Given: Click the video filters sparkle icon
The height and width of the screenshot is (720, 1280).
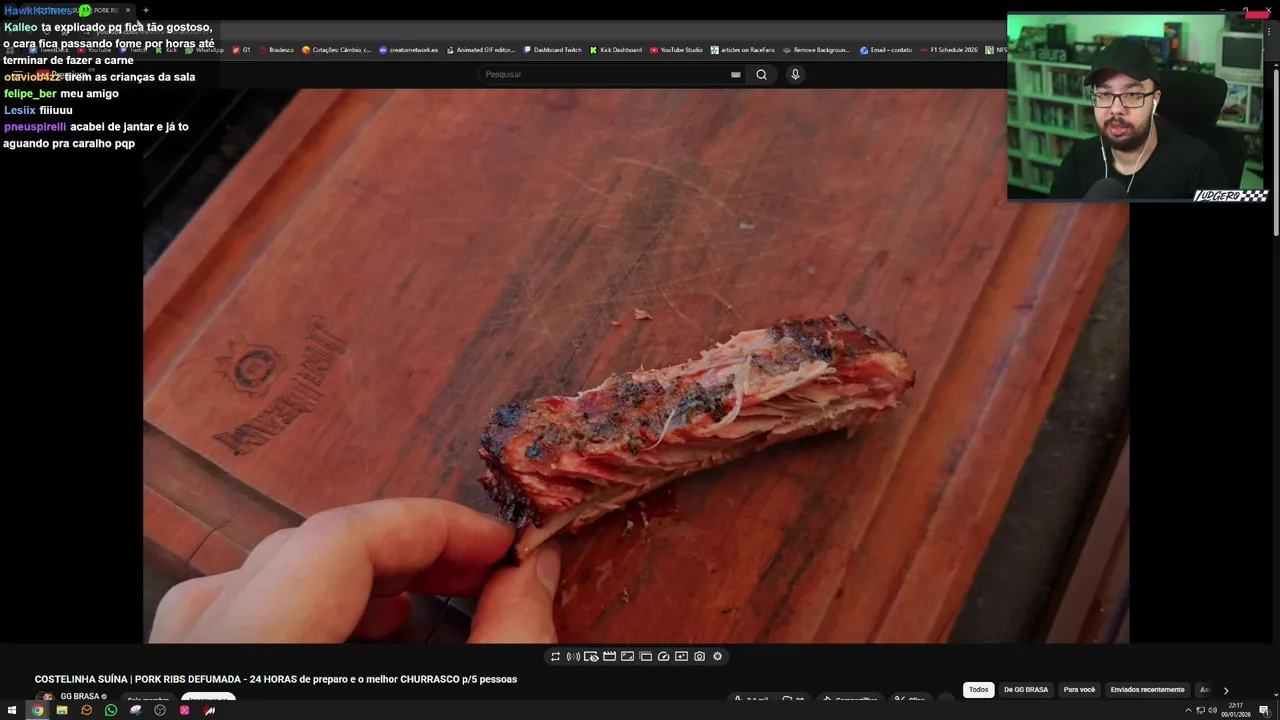Looking at the screenshot, I should tap(681, 657).
